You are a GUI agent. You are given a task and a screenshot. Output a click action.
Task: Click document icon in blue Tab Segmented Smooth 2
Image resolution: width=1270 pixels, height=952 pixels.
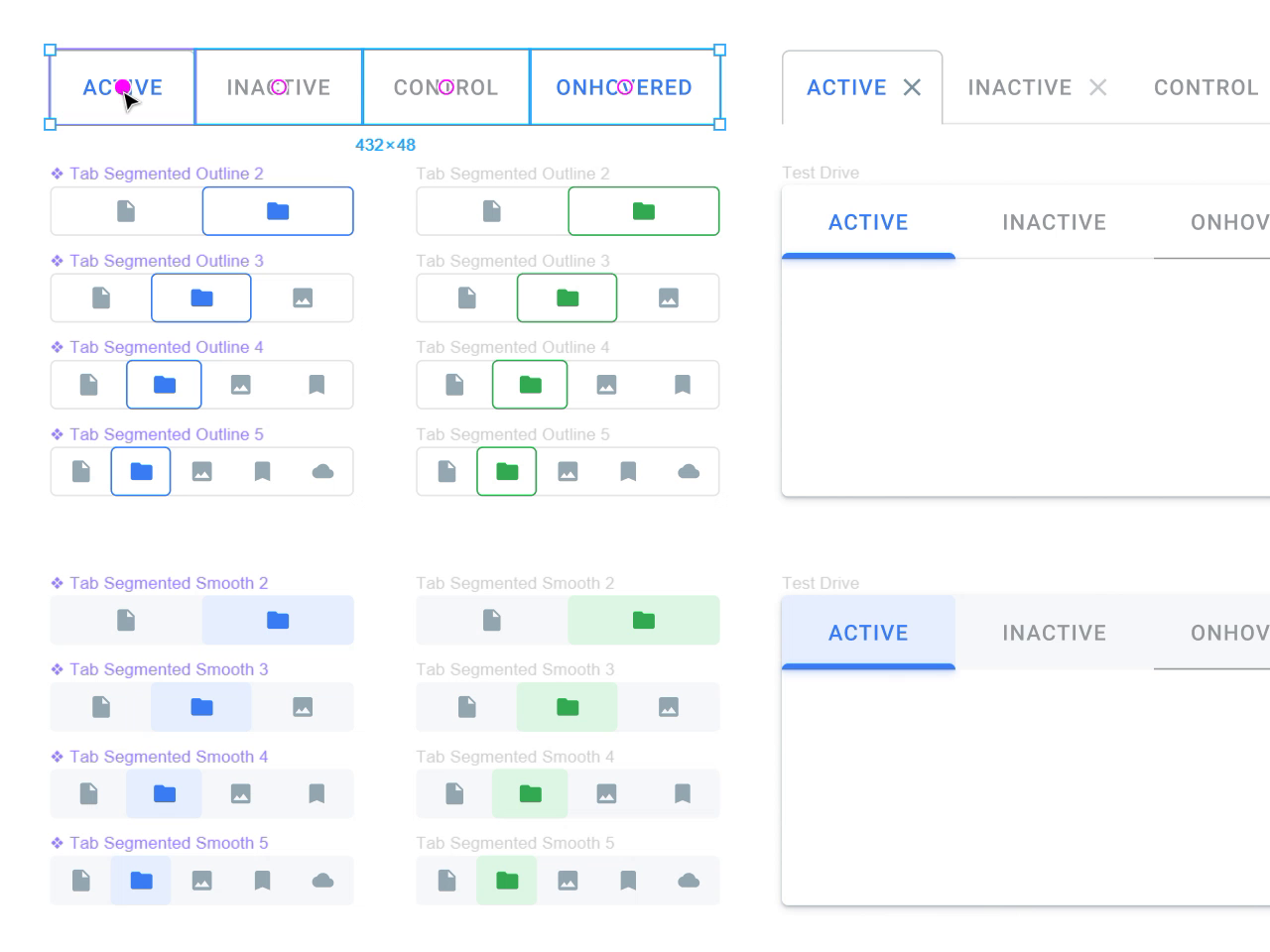(126, 620)
